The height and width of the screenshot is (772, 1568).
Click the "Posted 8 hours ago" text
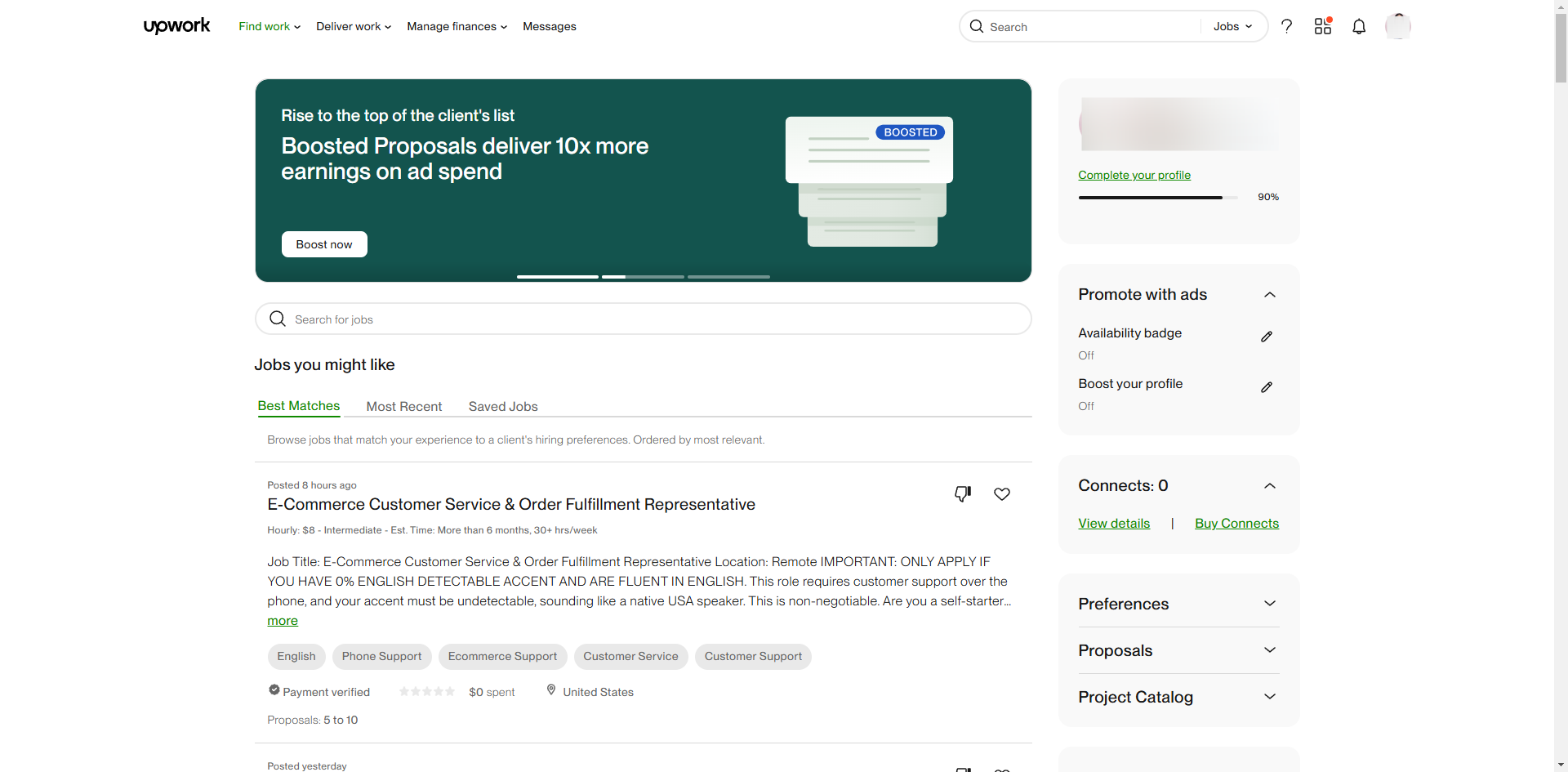[x=312, y=485]
